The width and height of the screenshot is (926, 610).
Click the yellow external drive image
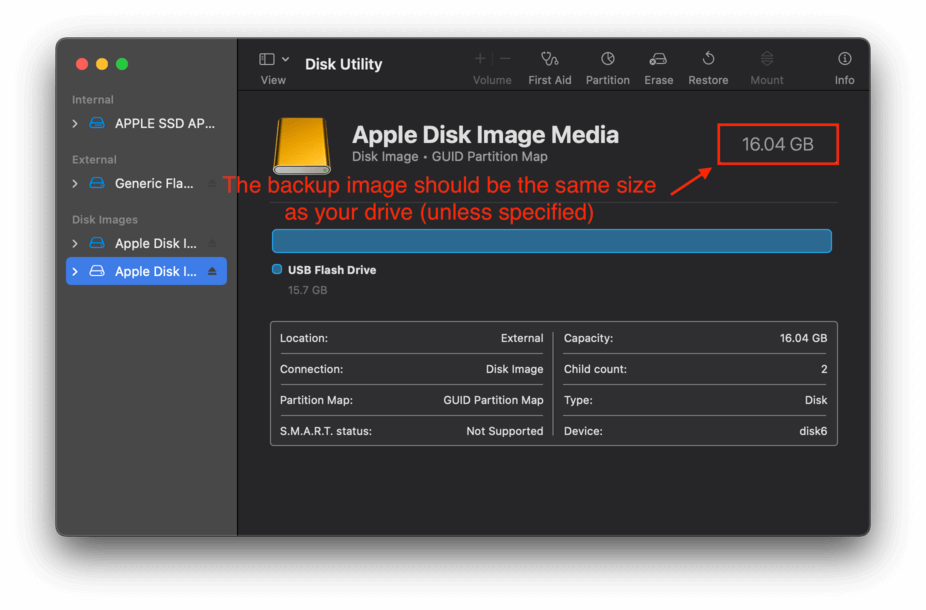coord(301,145)
